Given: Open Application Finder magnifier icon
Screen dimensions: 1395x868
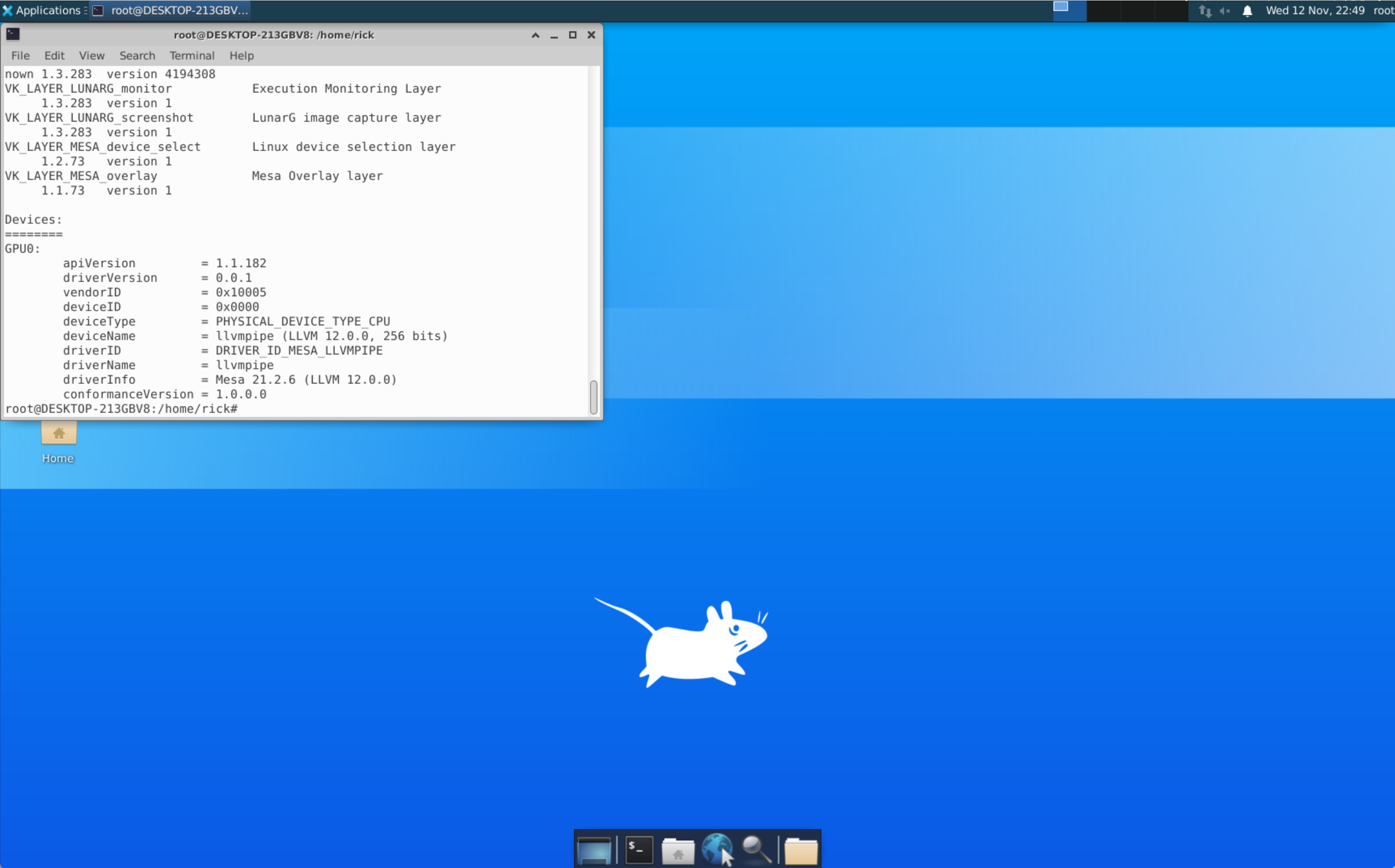Looking at the screenshot, I should (756, 850).
